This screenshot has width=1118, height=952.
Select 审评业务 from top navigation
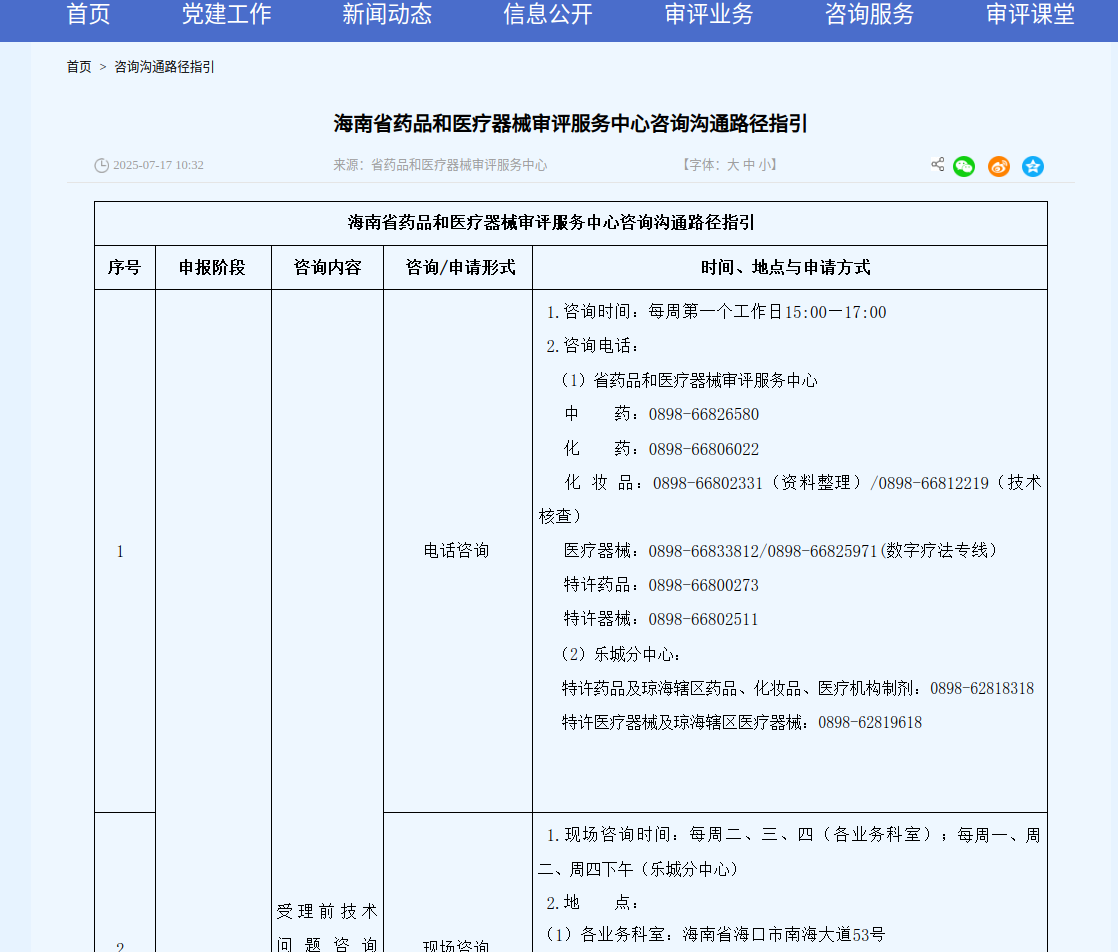pos(709,15)
